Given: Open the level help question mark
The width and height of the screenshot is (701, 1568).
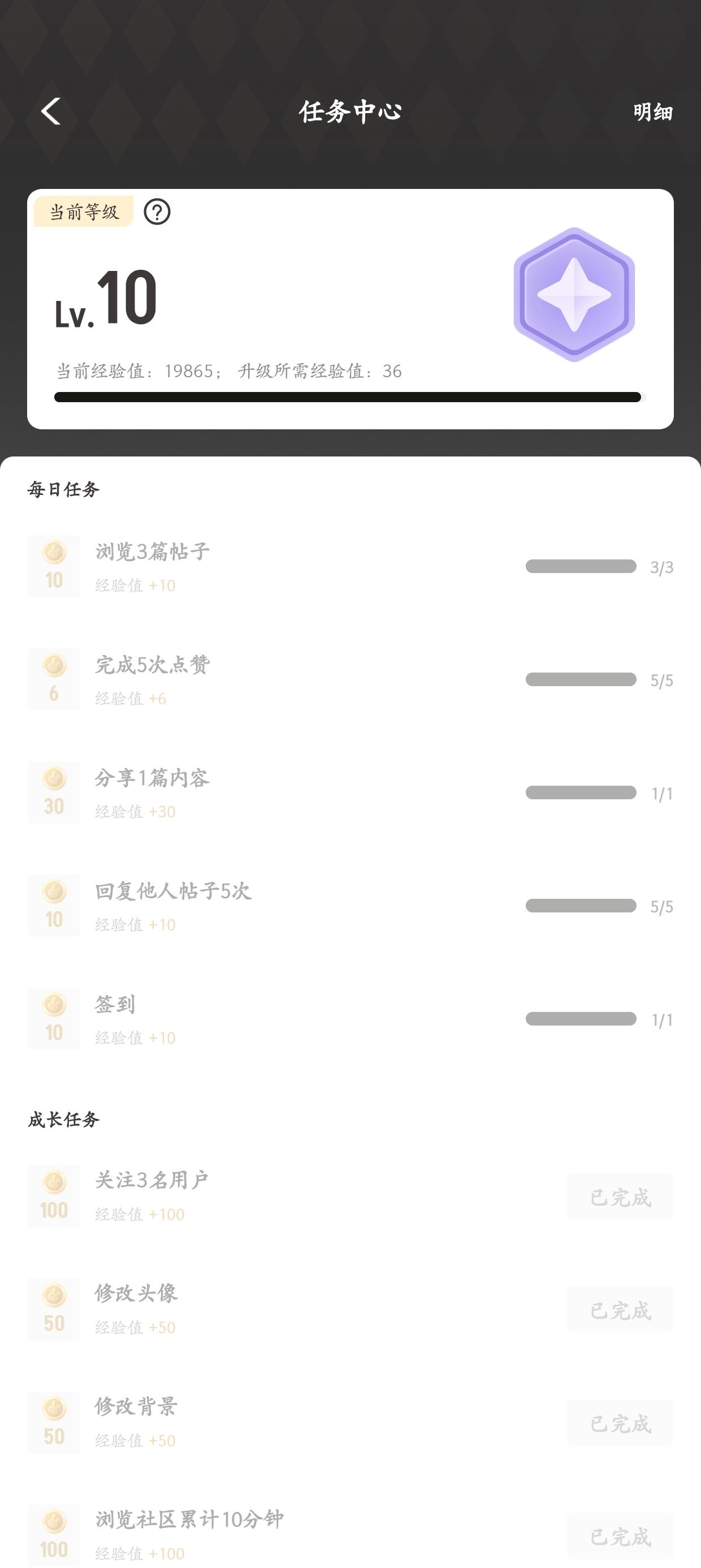Looking at the screenshot, I should (157, 212).
